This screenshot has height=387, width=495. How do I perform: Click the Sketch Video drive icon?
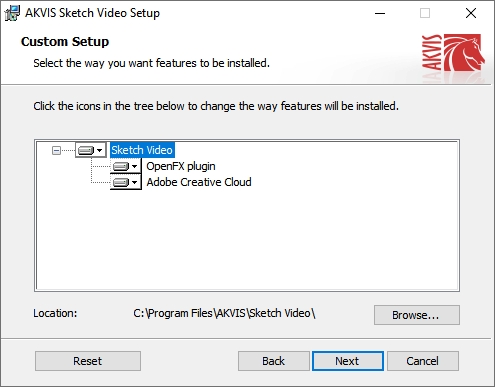pyautogui.click(x=86, y=150)
